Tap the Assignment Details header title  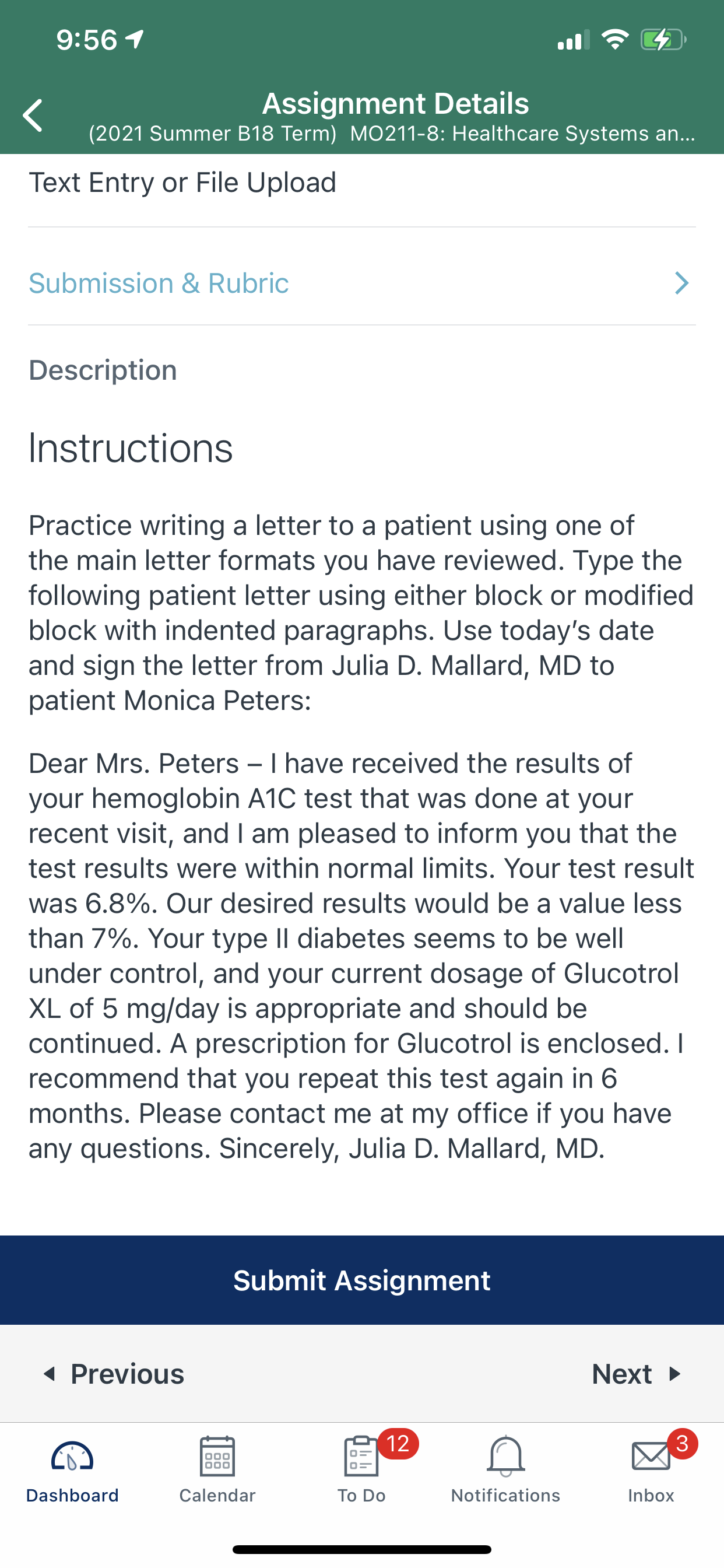[x=395, y=103]
